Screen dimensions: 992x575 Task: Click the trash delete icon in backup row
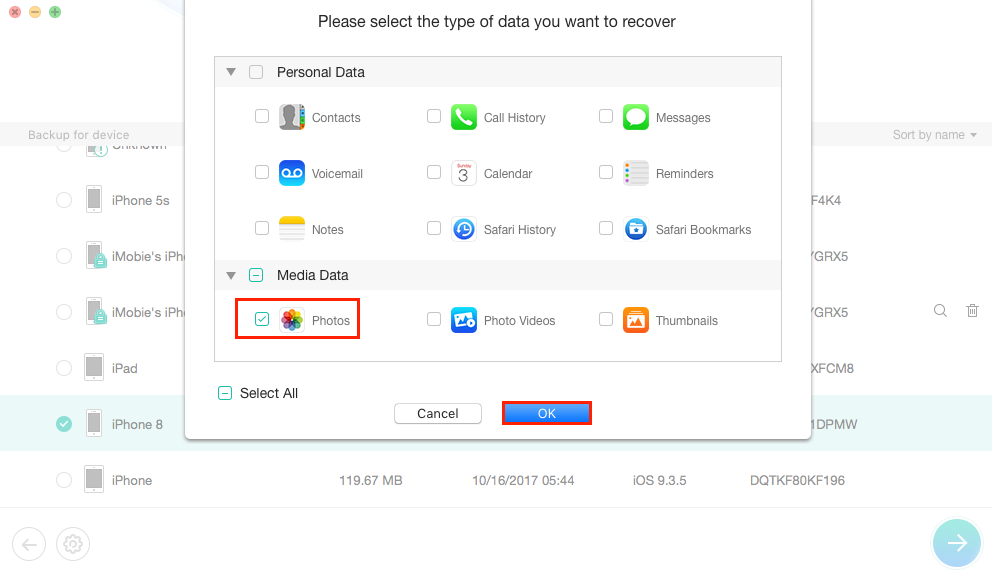[x=972, y=311]
